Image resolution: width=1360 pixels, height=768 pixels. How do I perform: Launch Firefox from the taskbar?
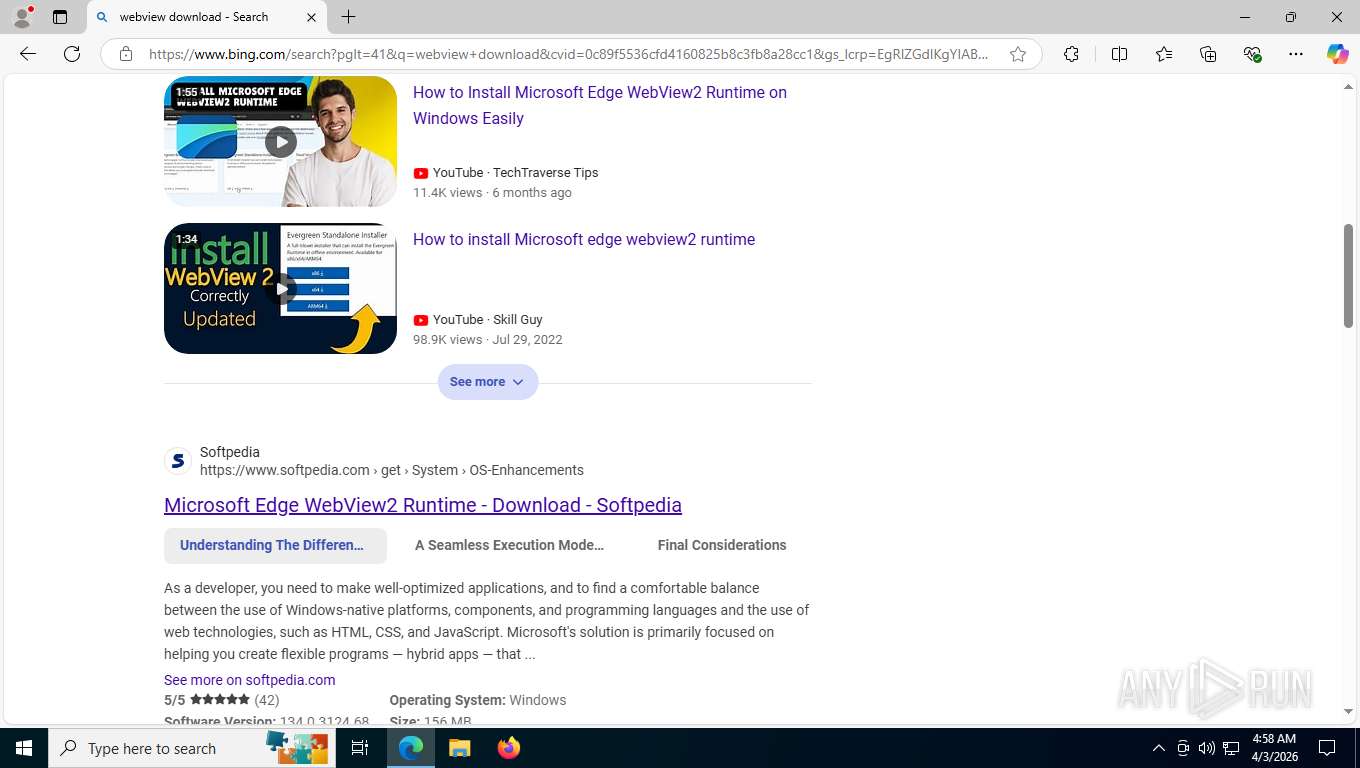[x=509, y=748]
